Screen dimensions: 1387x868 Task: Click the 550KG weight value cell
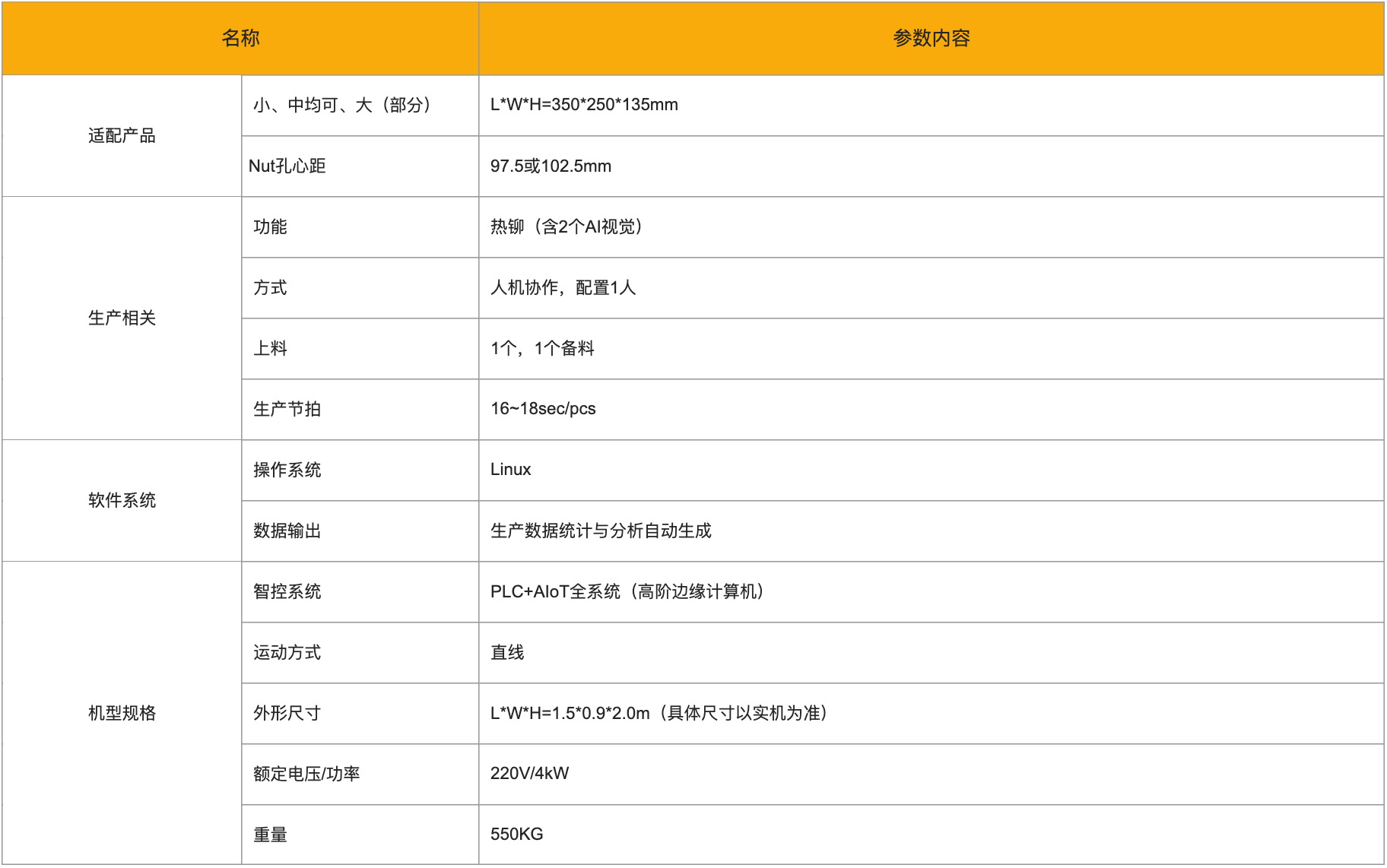coord(516,835)
